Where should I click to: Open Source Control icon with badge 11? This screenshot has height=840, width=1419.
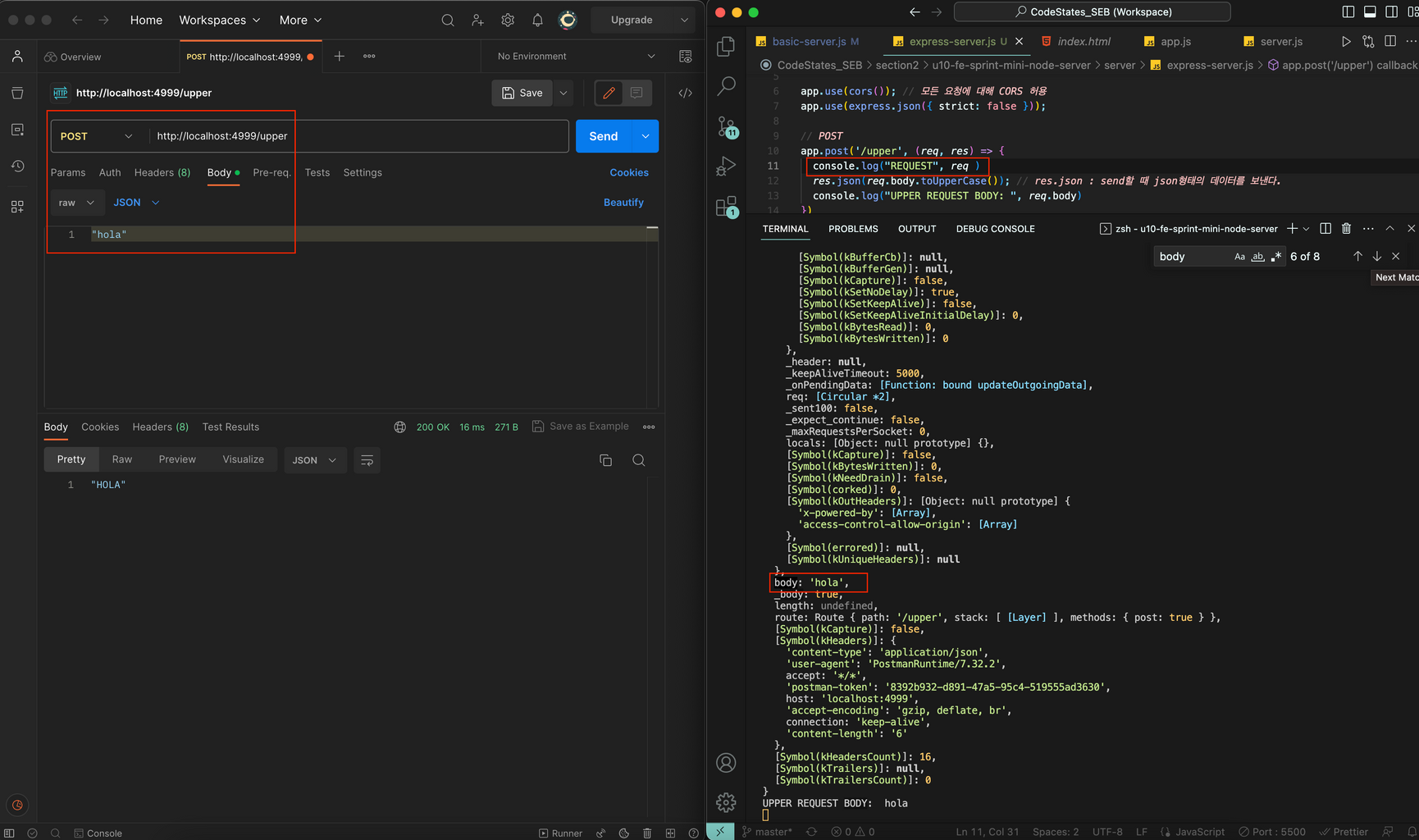point(727,126)
